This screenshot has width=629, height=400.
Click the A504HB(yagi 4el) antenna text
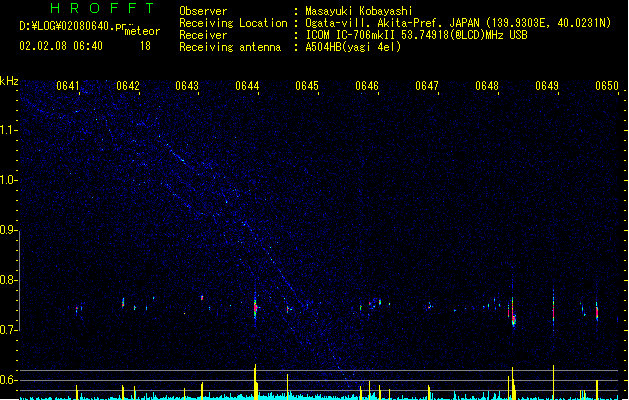353,47
